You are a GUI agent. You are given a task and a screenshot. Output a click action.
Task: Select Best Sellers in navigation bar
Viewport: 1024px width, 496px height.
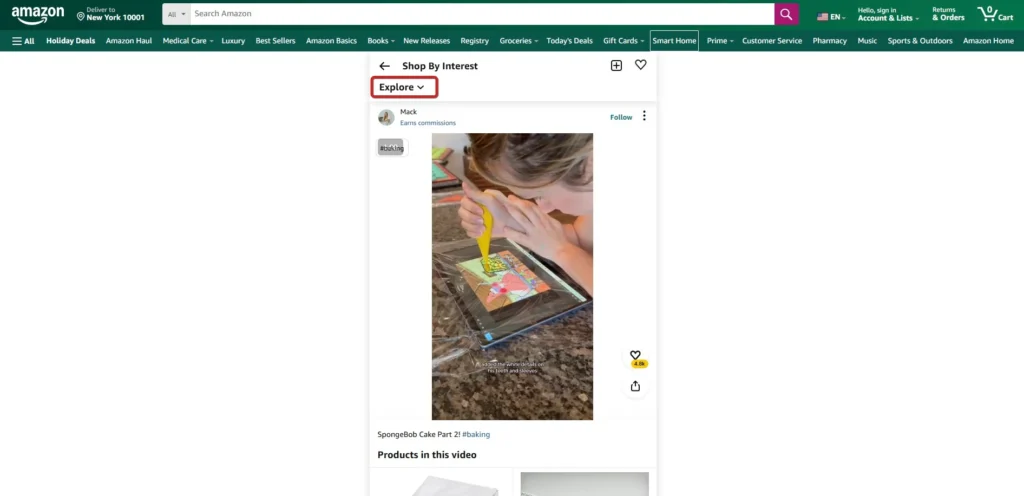(x=275, y=41)
